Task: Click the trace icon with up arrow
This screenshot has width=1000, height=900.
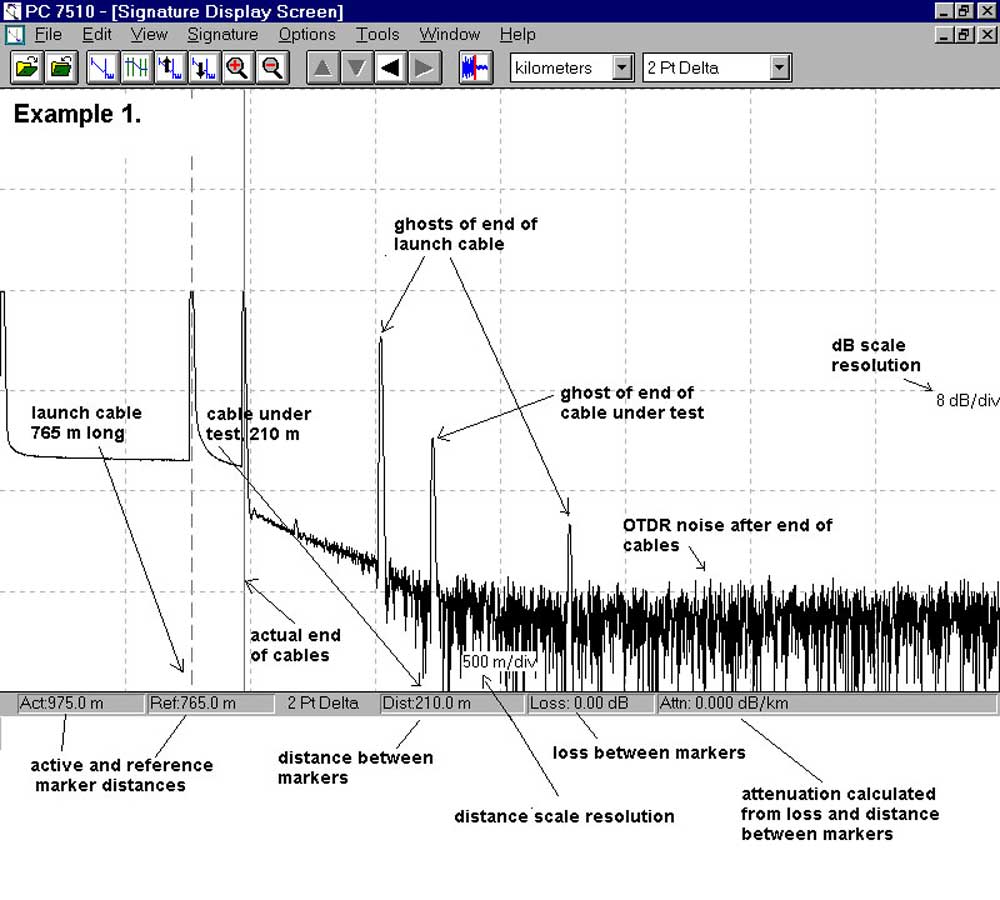Action: (170, 68)
